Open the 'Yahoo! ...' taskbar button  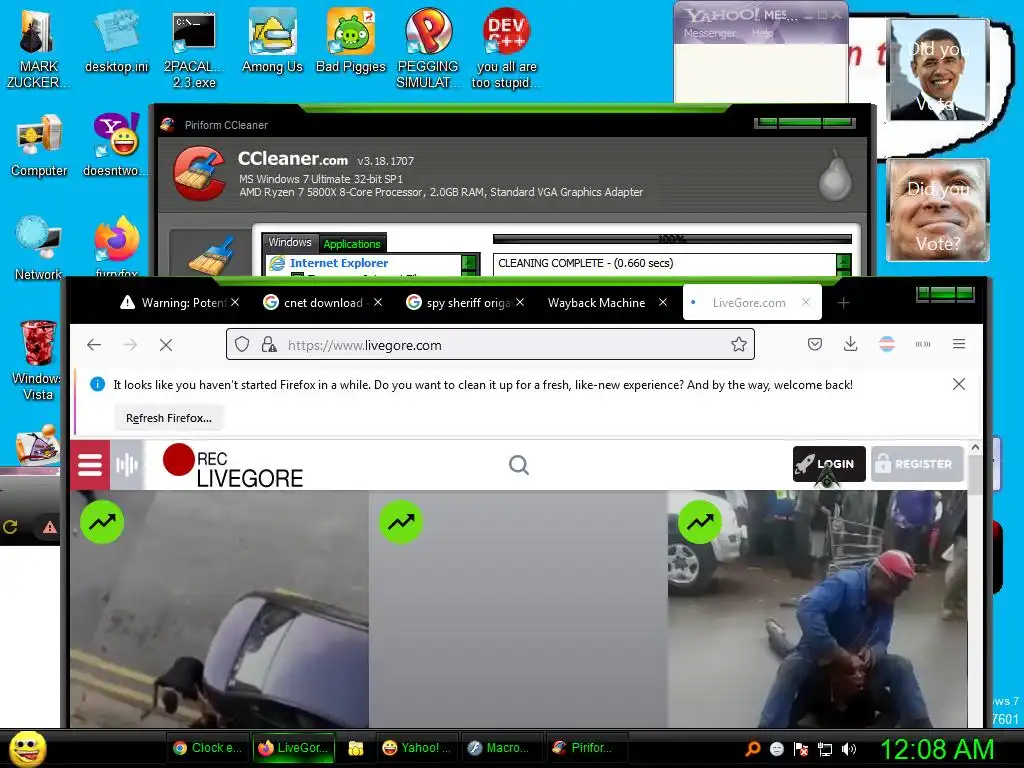[416, 748]
